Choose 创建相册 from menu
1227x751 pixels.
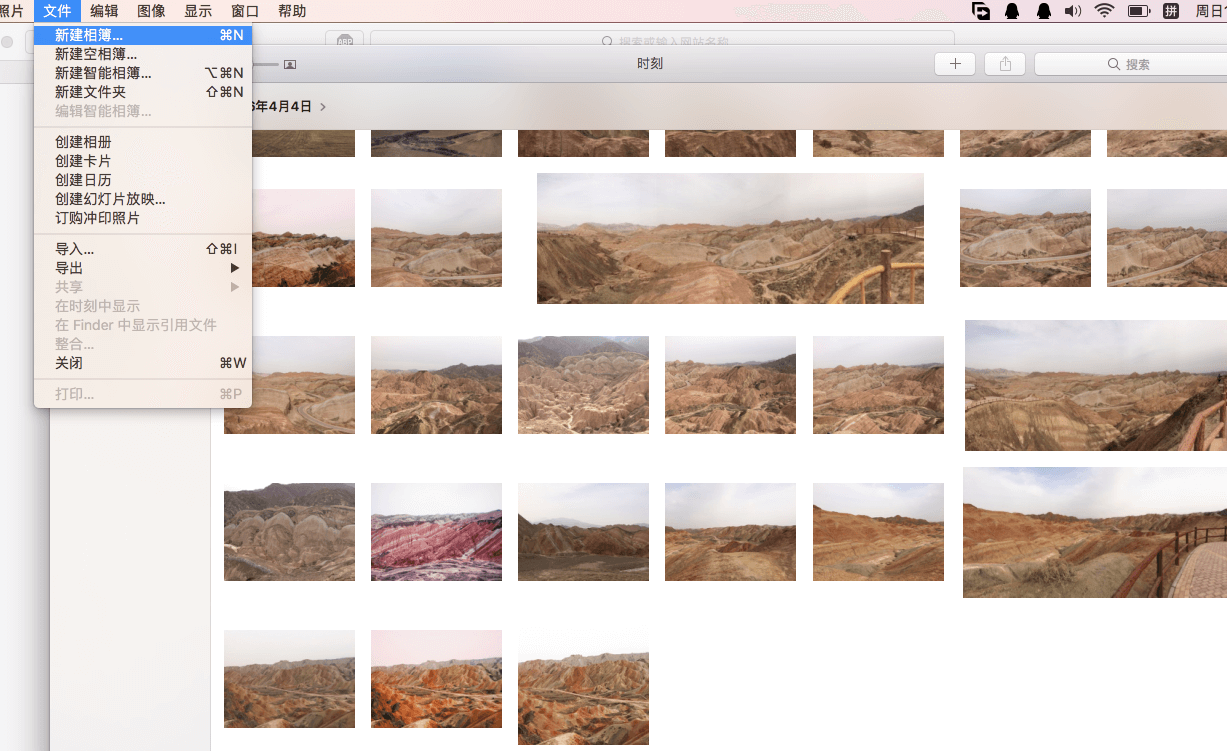143,142
